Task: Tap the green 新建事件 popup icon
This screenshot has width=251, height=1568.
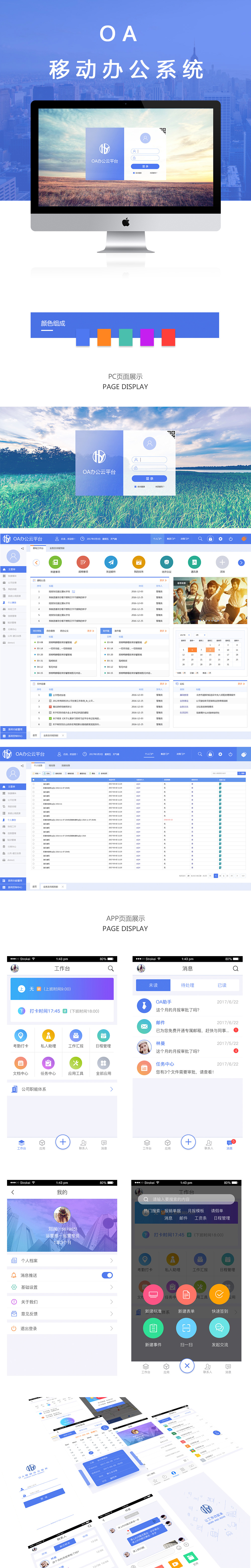Action: point(154,1328)
